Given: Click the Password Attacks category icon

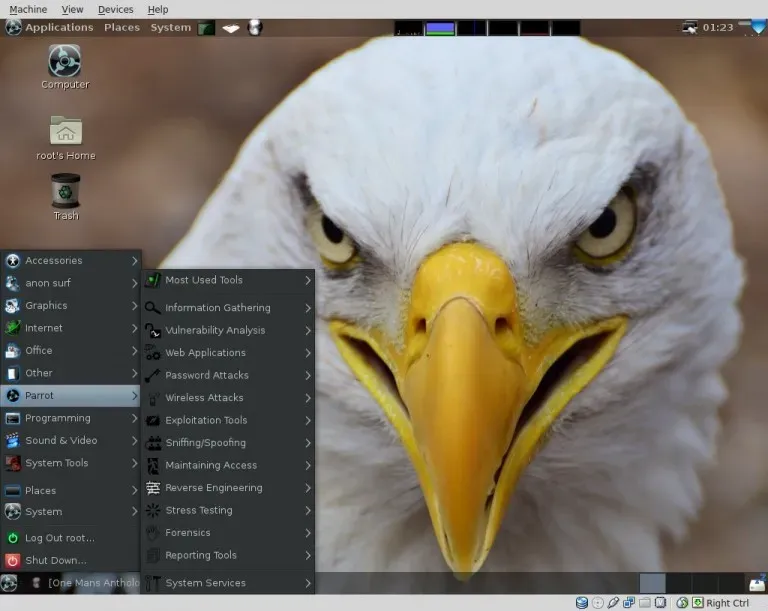Looking at the screenshot, I should click(153, 375).
